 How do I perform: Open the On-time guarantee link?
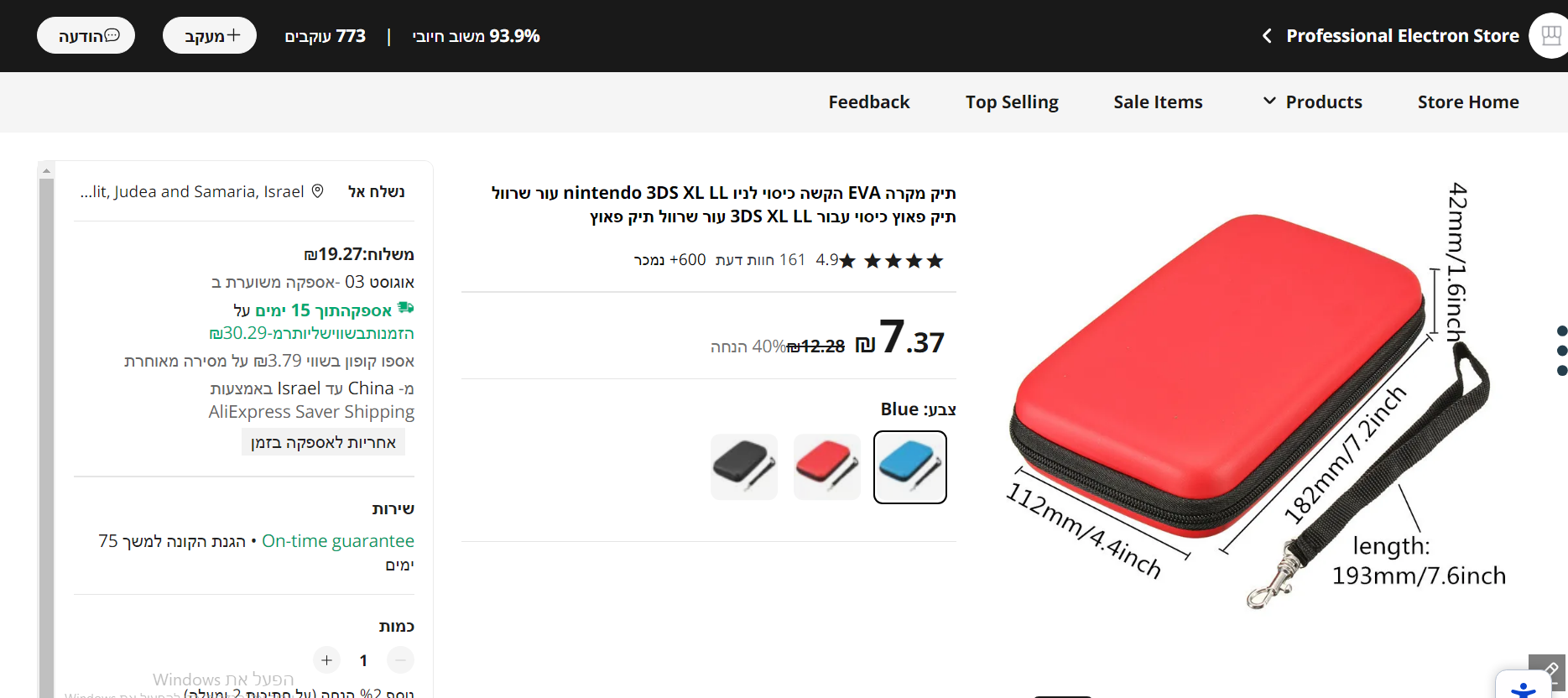[x=338, y=541]
